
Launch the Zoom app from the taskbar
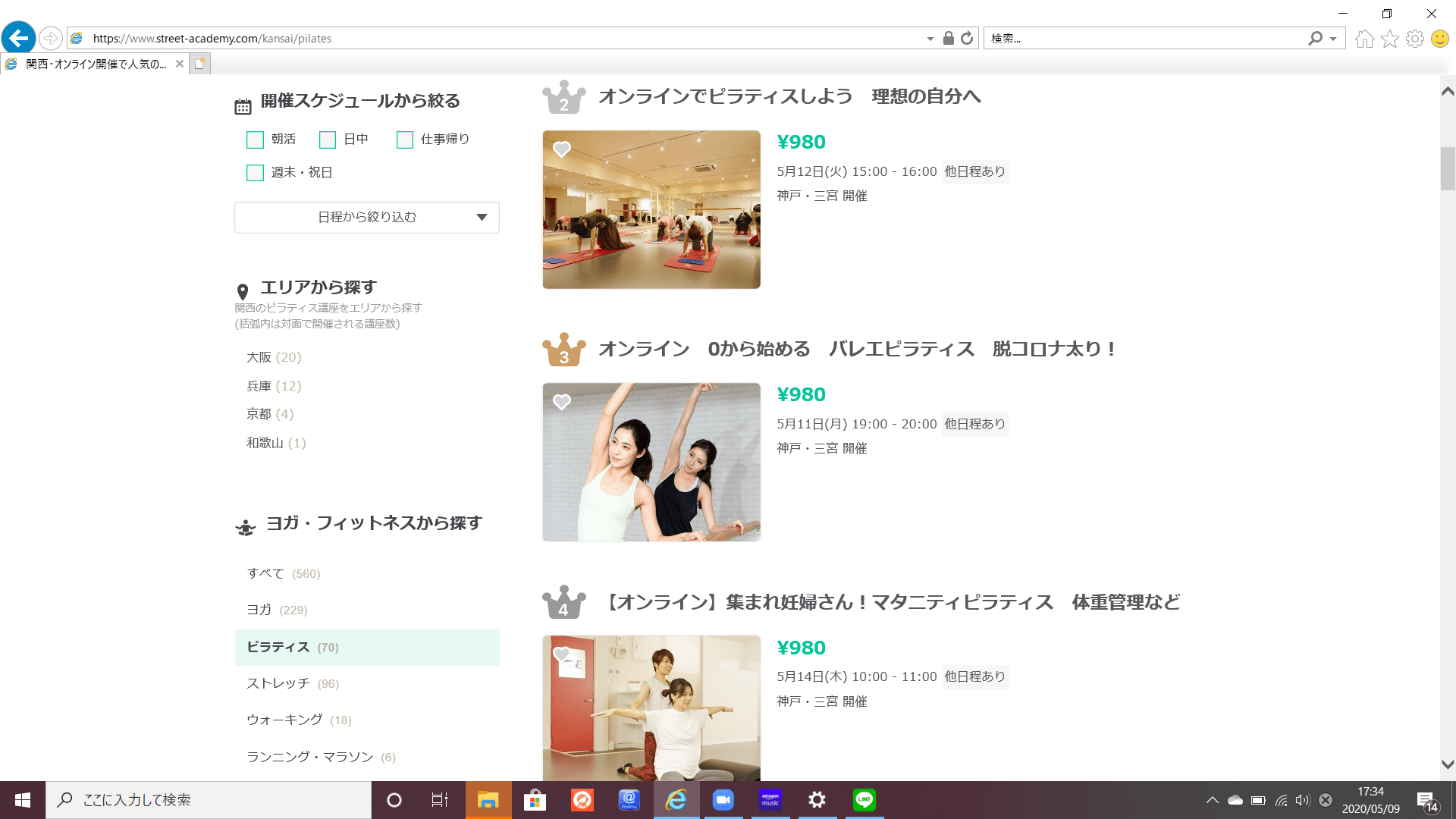[723, 800]
